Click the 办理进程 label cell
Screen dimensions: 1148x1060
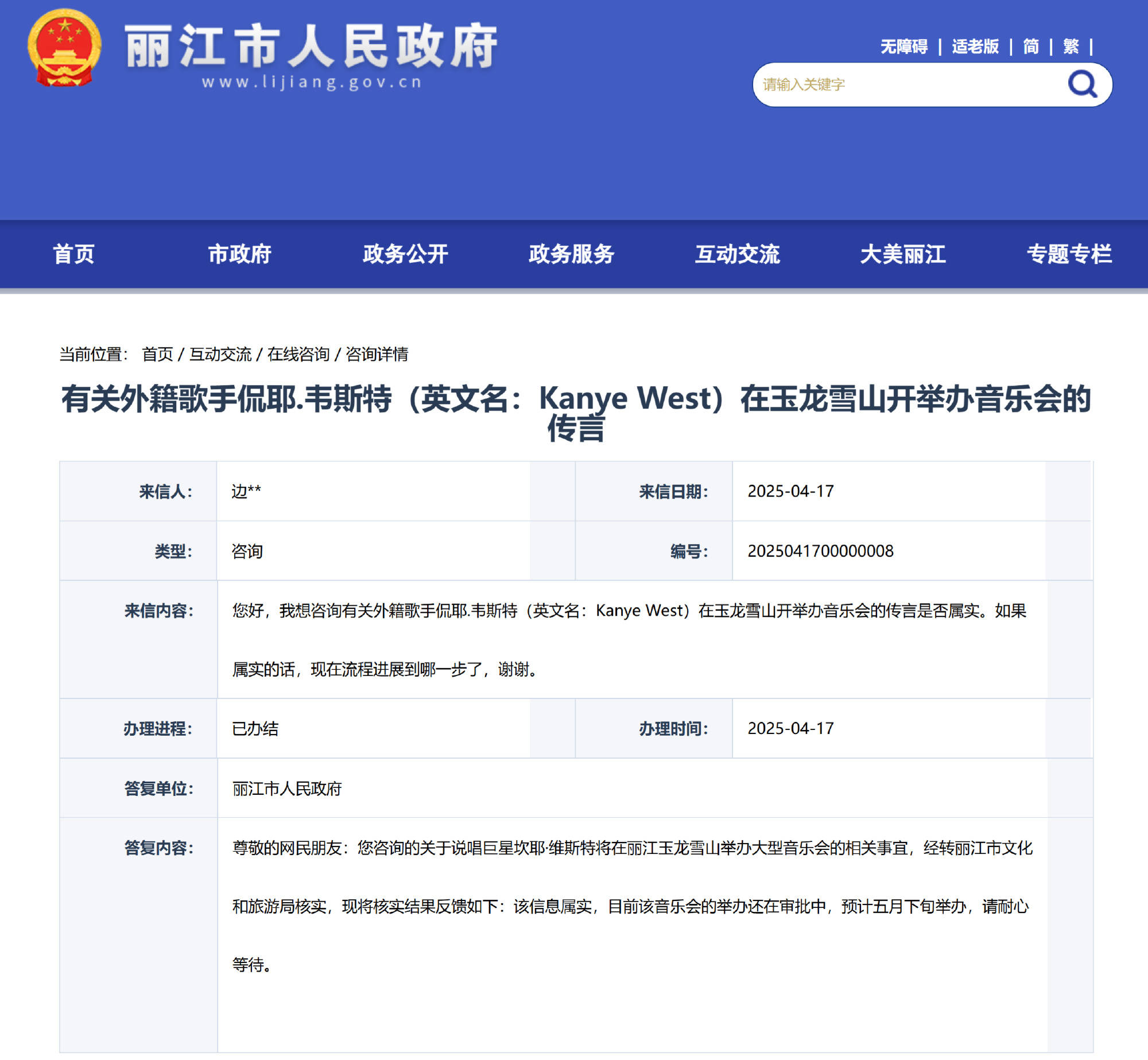138,728
